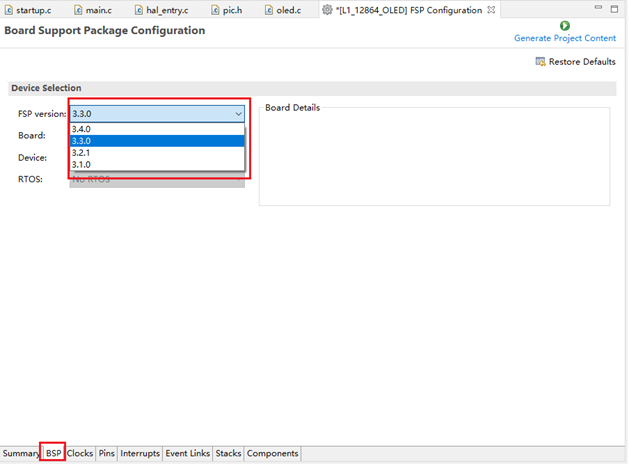Screen dimensions: 629x466
Task: Choose FSP version 3.2.1 from list
Action: pos(157,153)
